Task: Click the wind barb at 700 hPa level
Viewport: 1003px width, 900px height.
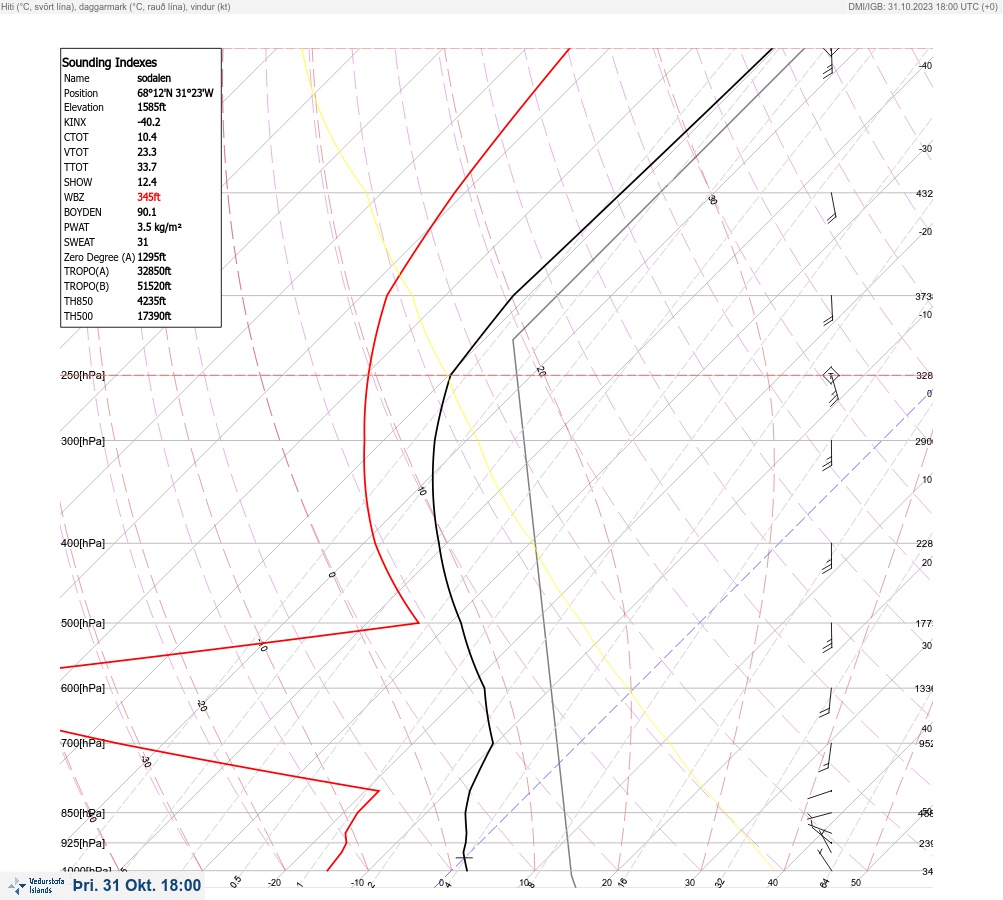Action: 825,757
